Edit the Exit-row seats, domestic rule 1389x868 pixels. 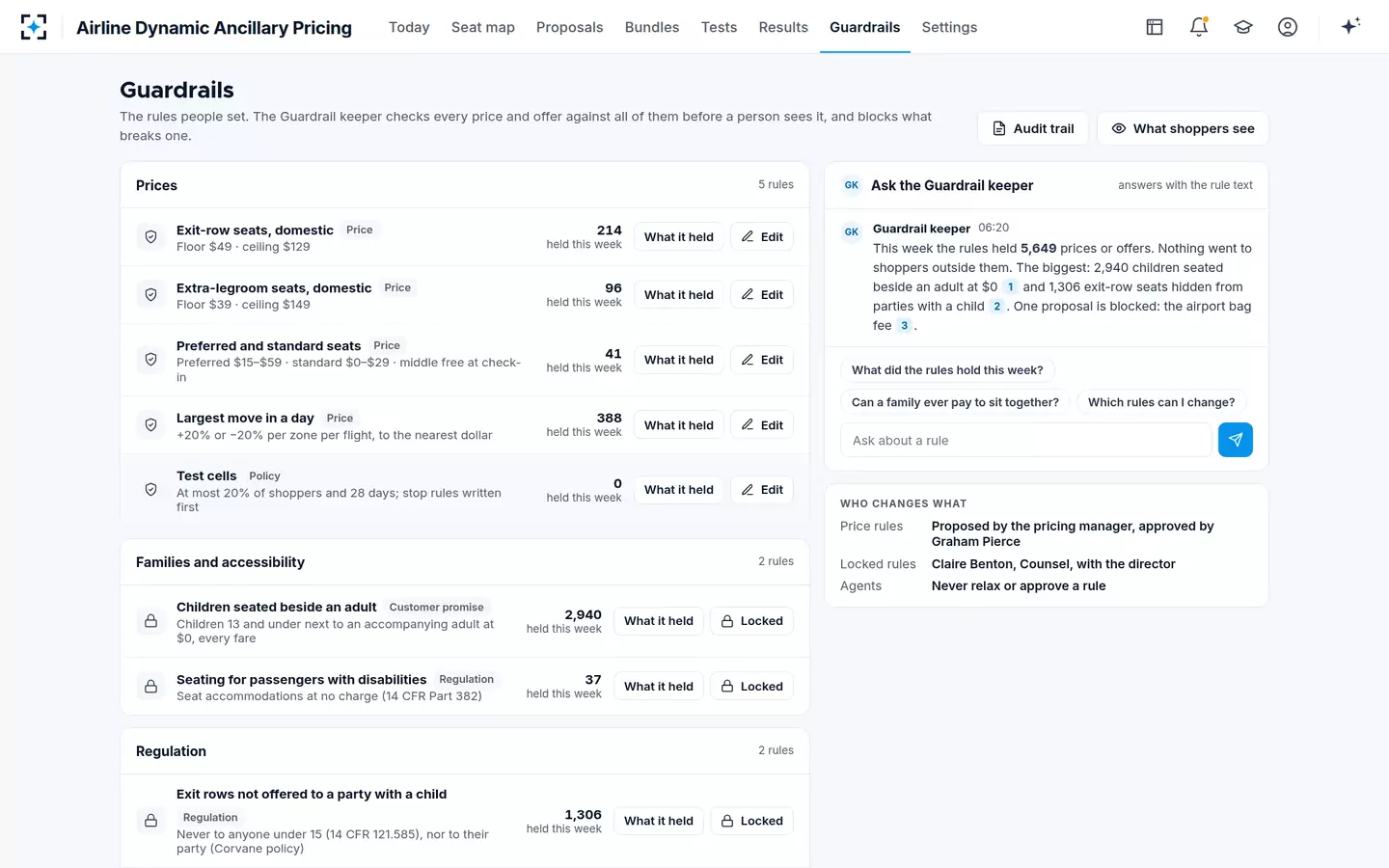[762, 237]
